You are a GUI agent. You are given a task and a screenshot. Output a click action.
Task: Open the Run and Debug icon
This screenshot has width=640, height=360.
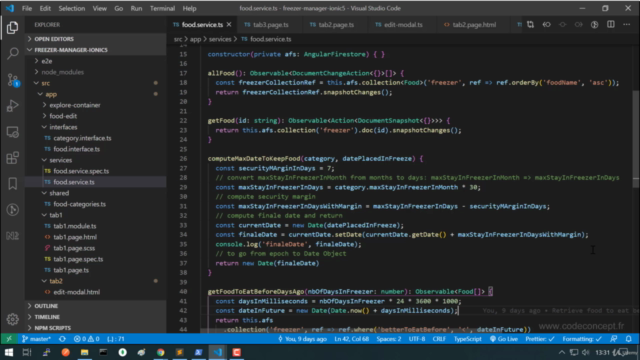click(13, 106)
